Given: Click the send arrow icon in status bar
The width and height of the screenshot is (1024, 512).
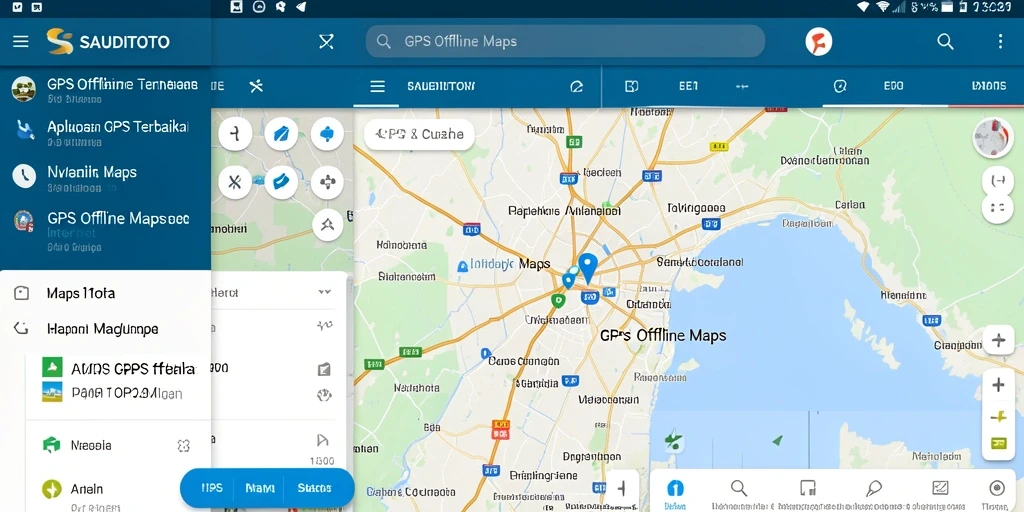Looking at the screenshot, I should point(301,7).
